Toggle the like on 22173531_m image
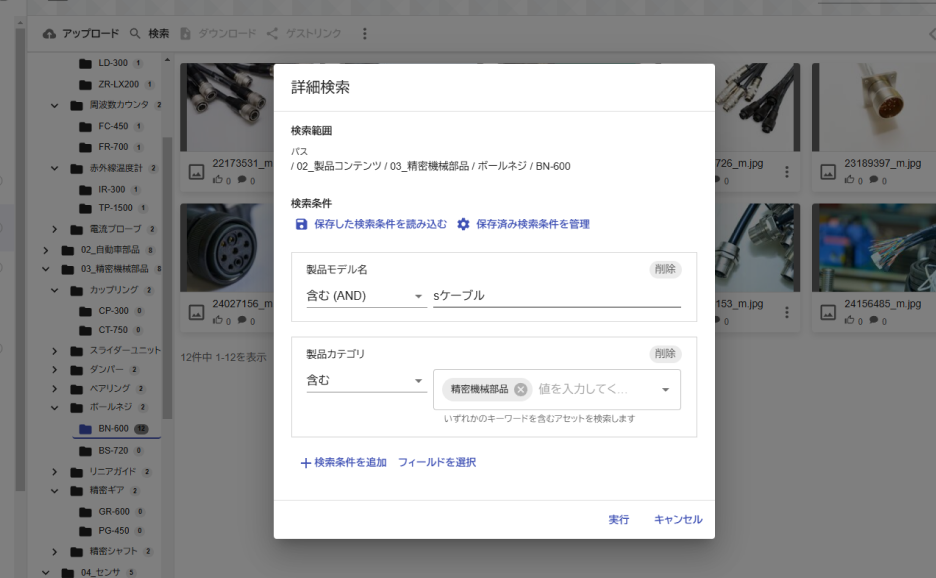Screen dimensions: 936x578 point(219,179)
